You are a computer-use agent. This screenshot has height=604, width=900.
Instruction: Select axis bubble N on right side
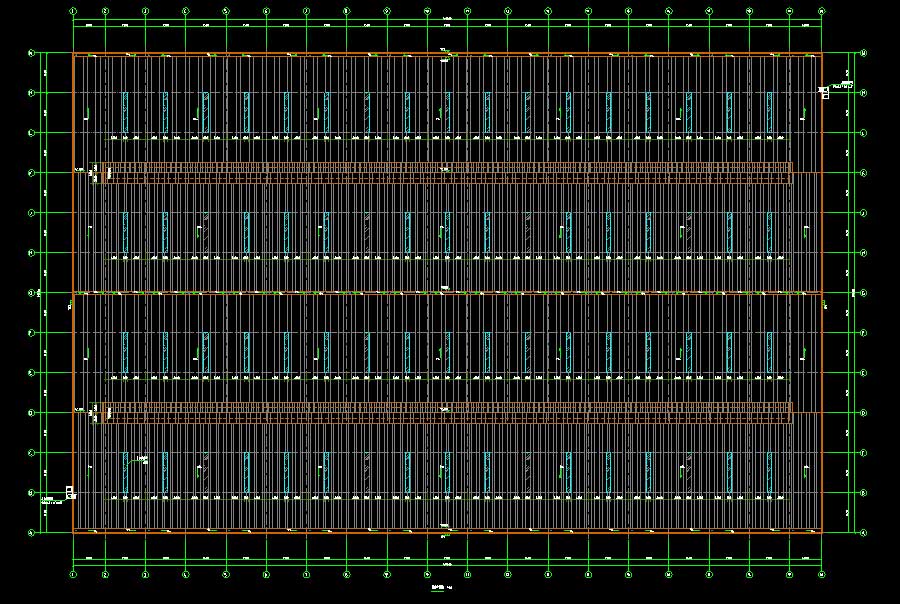pyautogui.click(x=863, y=53)
